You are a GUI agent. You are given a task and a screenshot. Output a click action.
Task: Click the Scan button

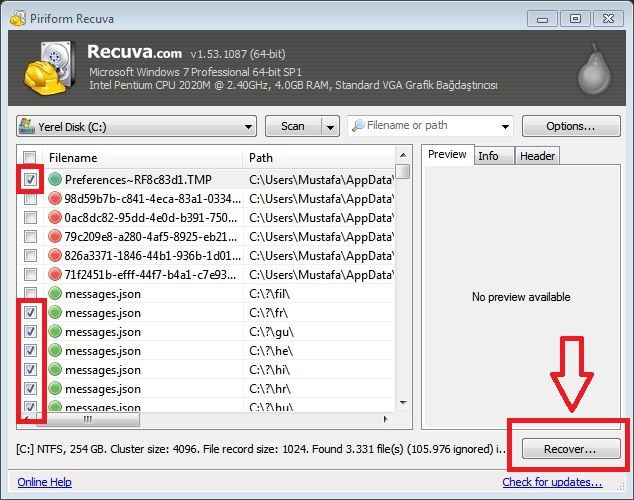[293, 127]
